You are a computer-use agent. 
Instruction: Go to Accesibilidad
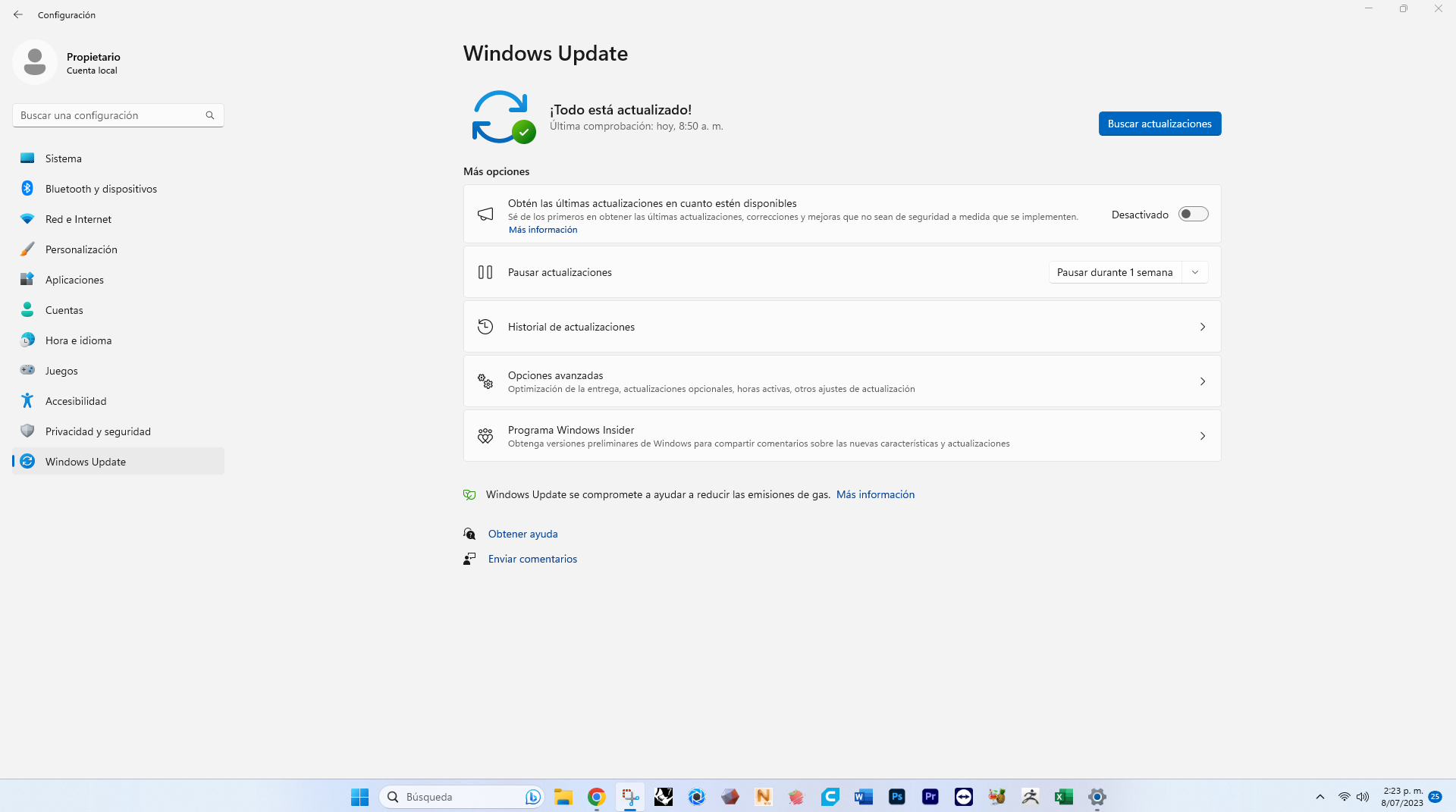coord(118,401)
